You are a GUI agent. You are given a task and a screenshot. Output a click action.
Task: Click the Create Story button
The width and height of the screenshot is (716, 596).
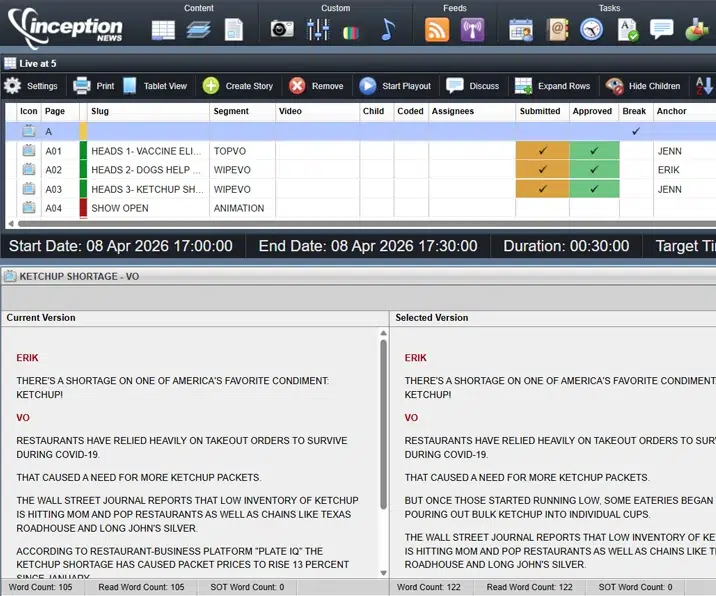pos(238,86)
